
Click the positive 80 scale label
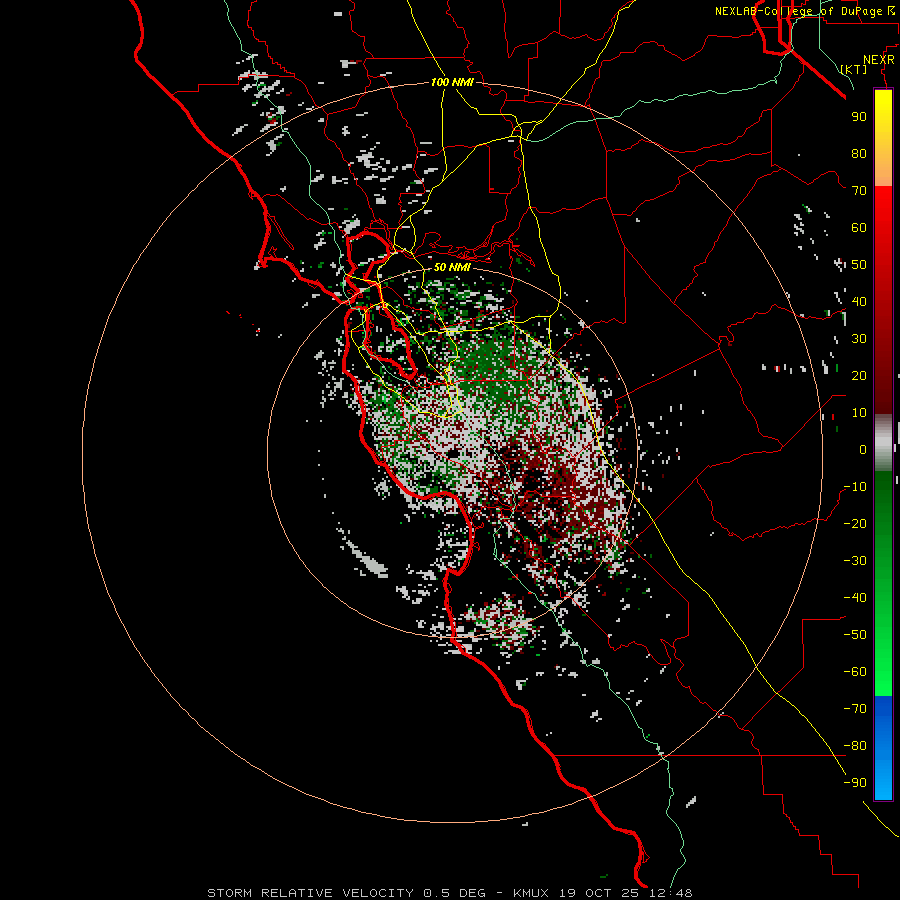pyautogui.click(x=859, y=154)
